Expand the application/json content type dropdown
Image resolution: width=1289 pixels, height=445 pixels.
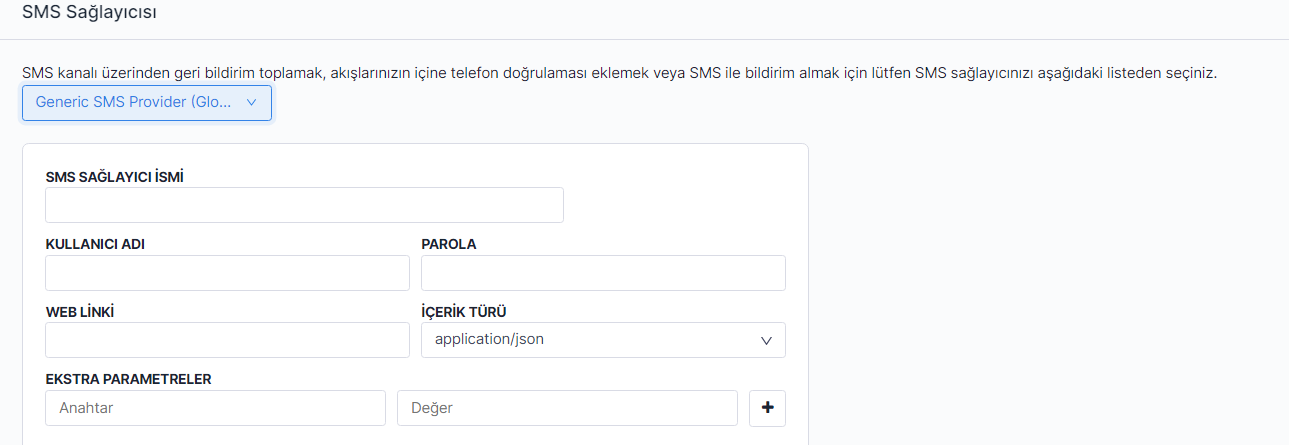[603, 340]
